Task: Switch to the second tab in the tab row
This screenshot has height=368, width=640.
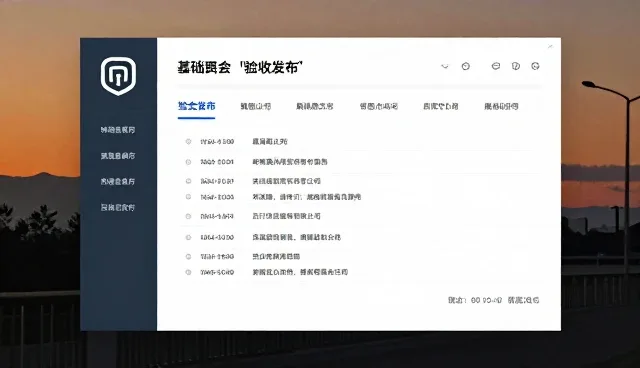Action: pyautogui.click(x=256, y=106)
